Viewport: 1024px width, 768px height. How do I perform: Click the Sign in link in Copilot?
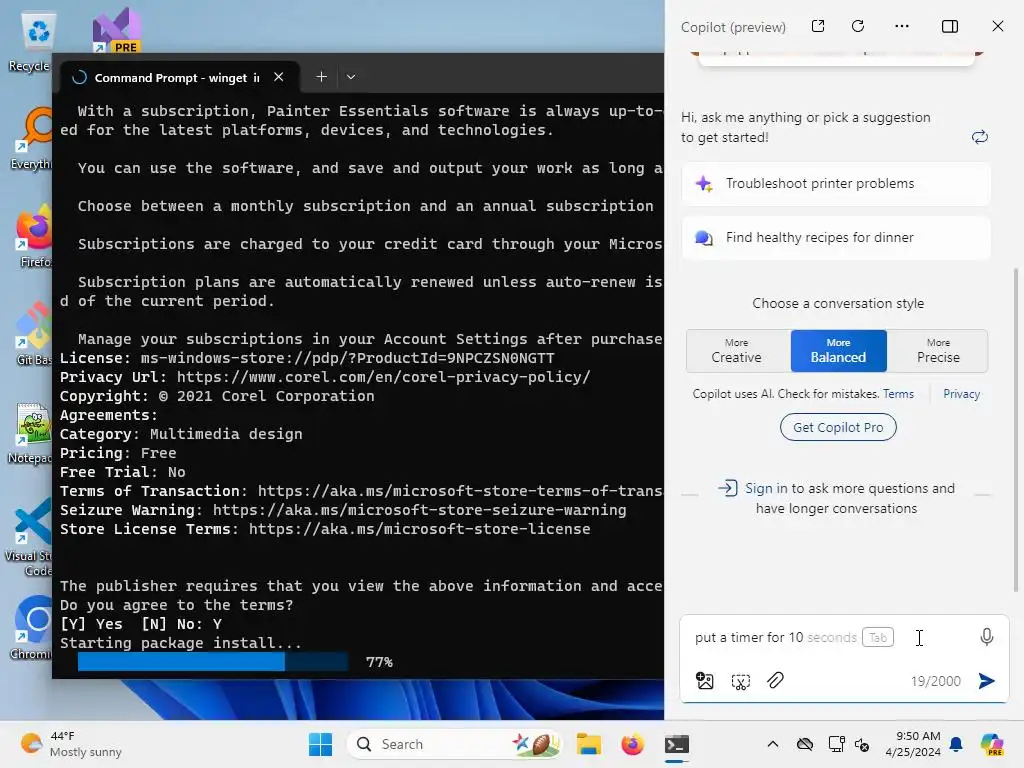(x=765, y=488)
